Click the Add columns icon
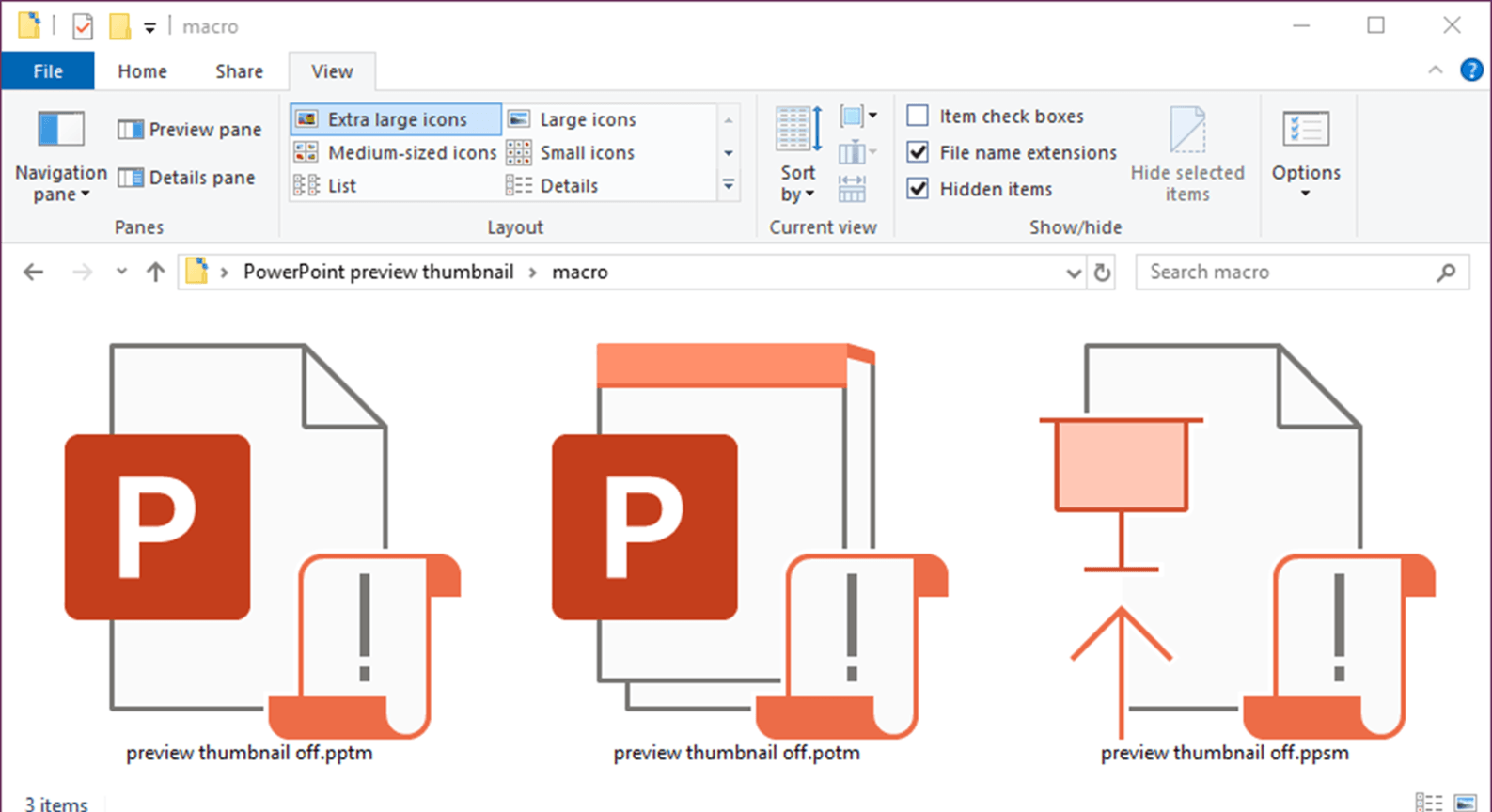The image size is (1492, 812). coord(856,152)
